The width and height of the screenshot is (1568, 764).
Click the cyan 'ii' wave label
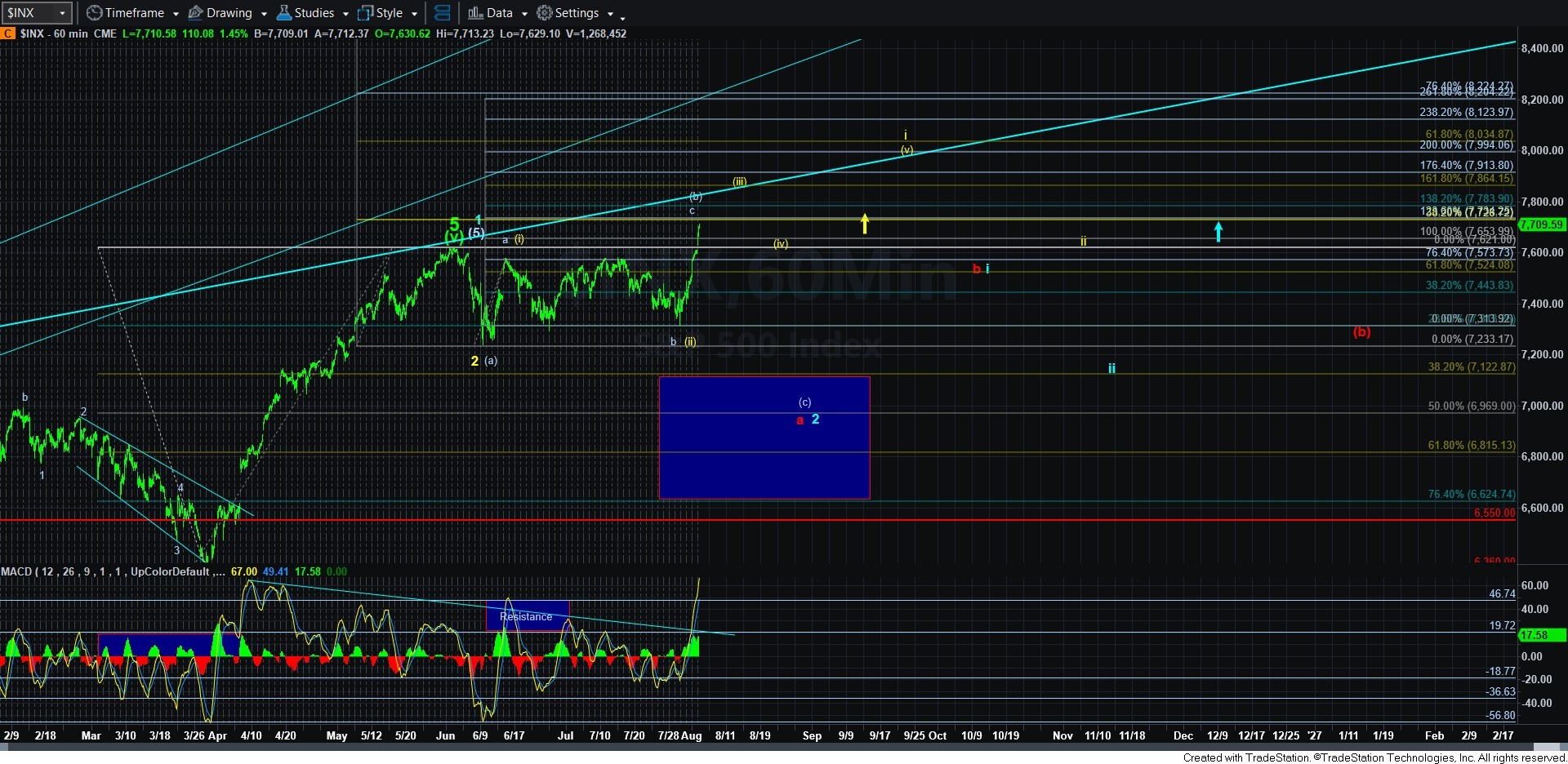[x=1111, y=368]
